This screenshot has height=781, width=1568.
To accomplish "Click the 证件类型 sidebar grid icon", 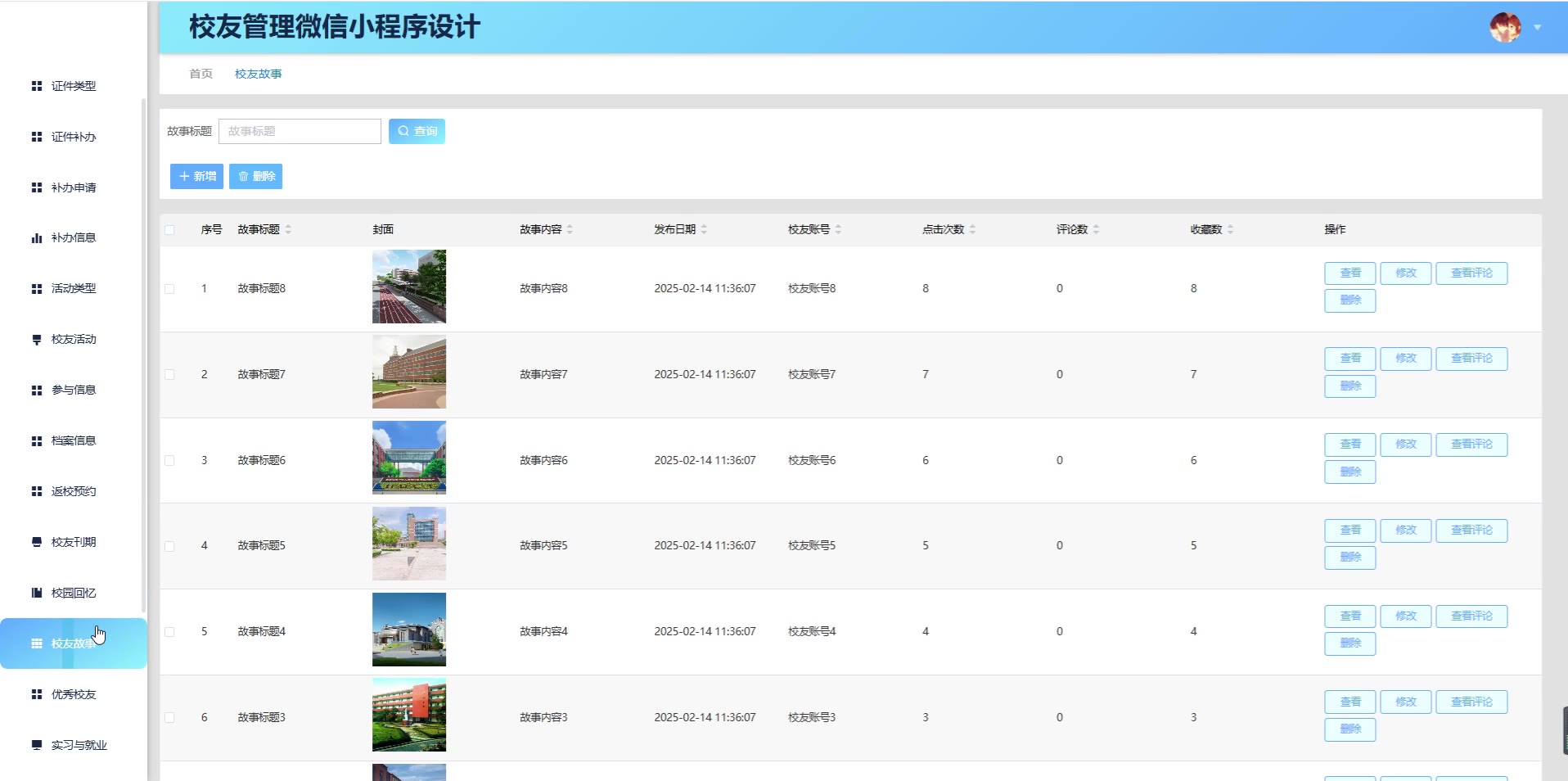I will tap(37, 86).
